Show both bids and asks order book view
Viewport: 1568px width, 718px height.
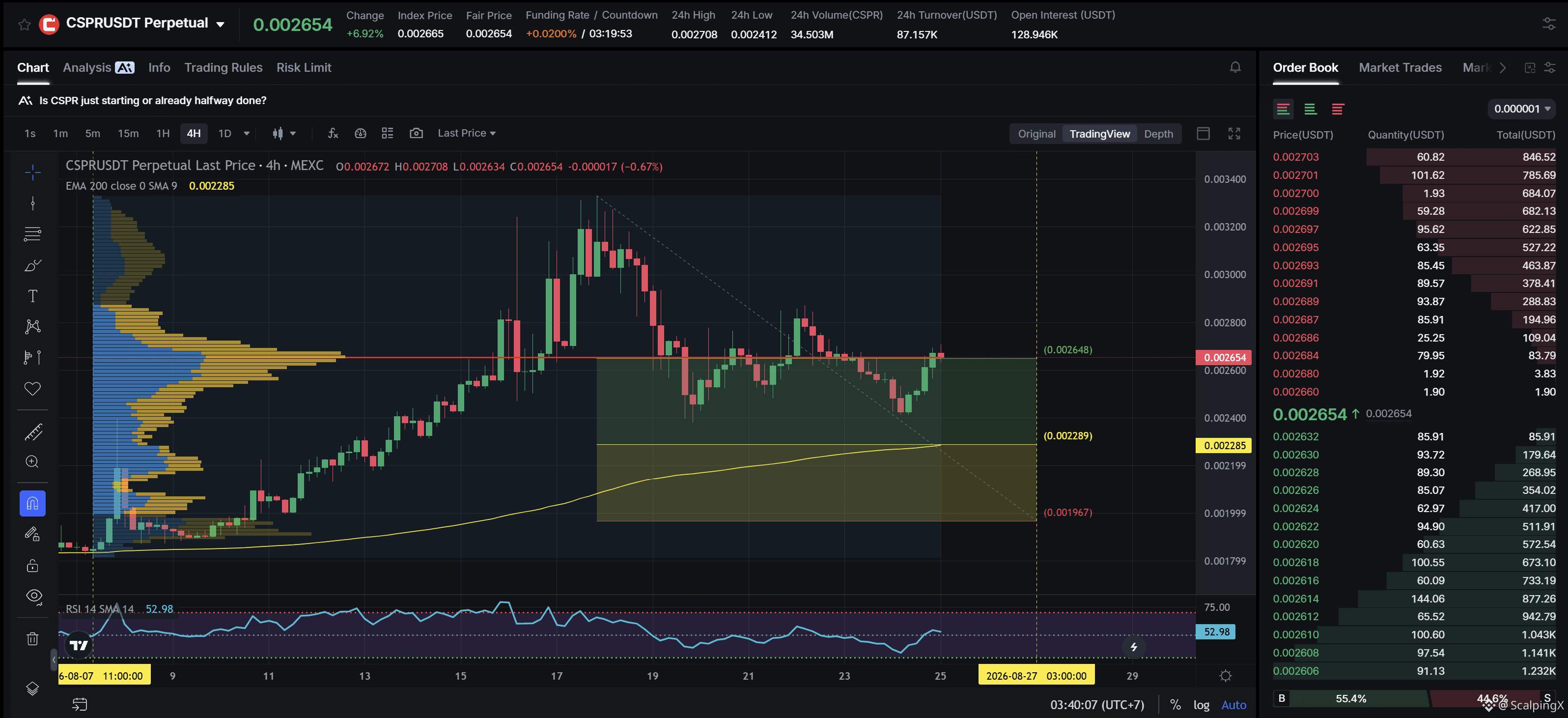pos(1283,109)
